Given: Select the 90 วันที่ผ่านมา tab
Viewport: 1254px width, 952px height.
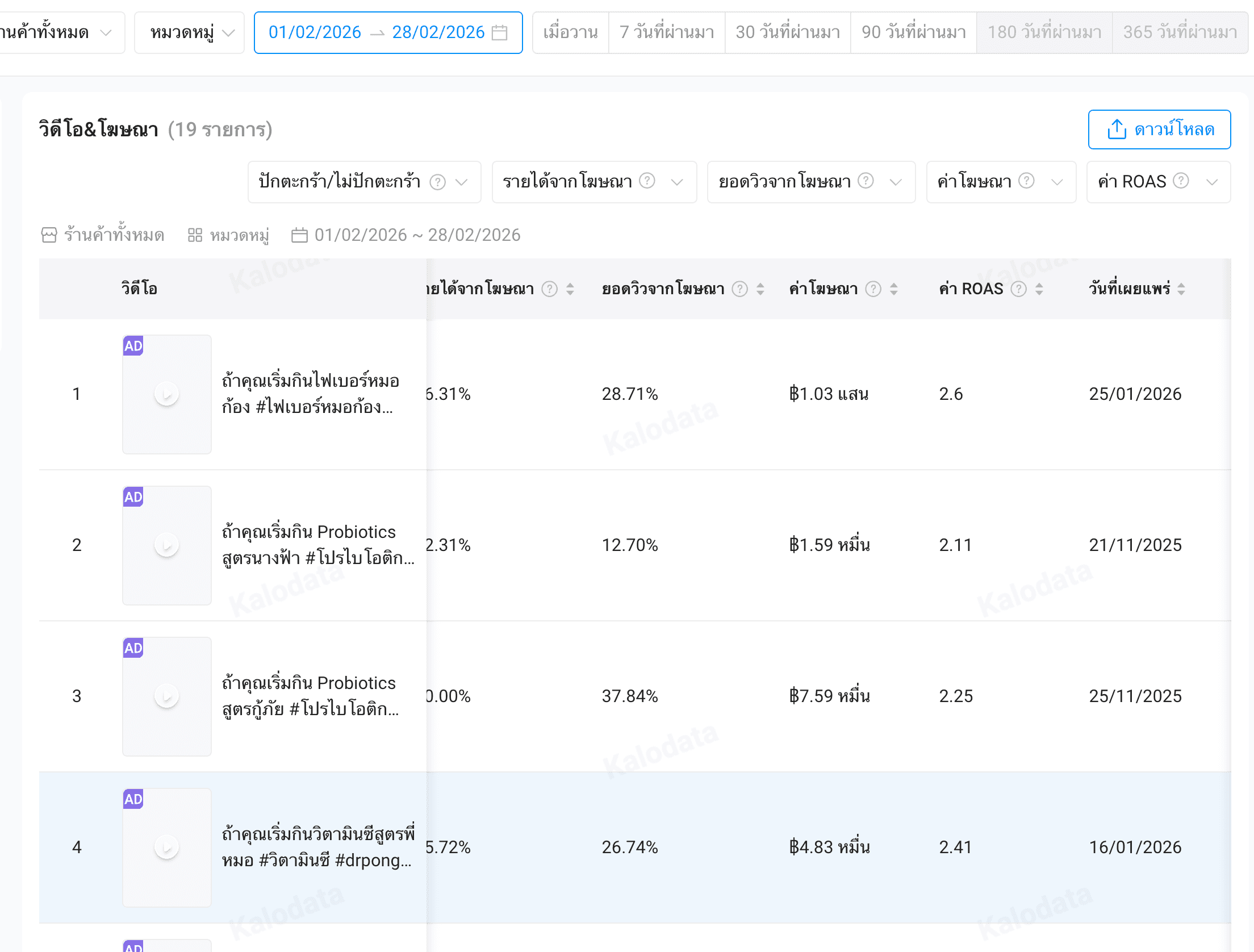Looking at the screenshot, I should coord(914,32).
